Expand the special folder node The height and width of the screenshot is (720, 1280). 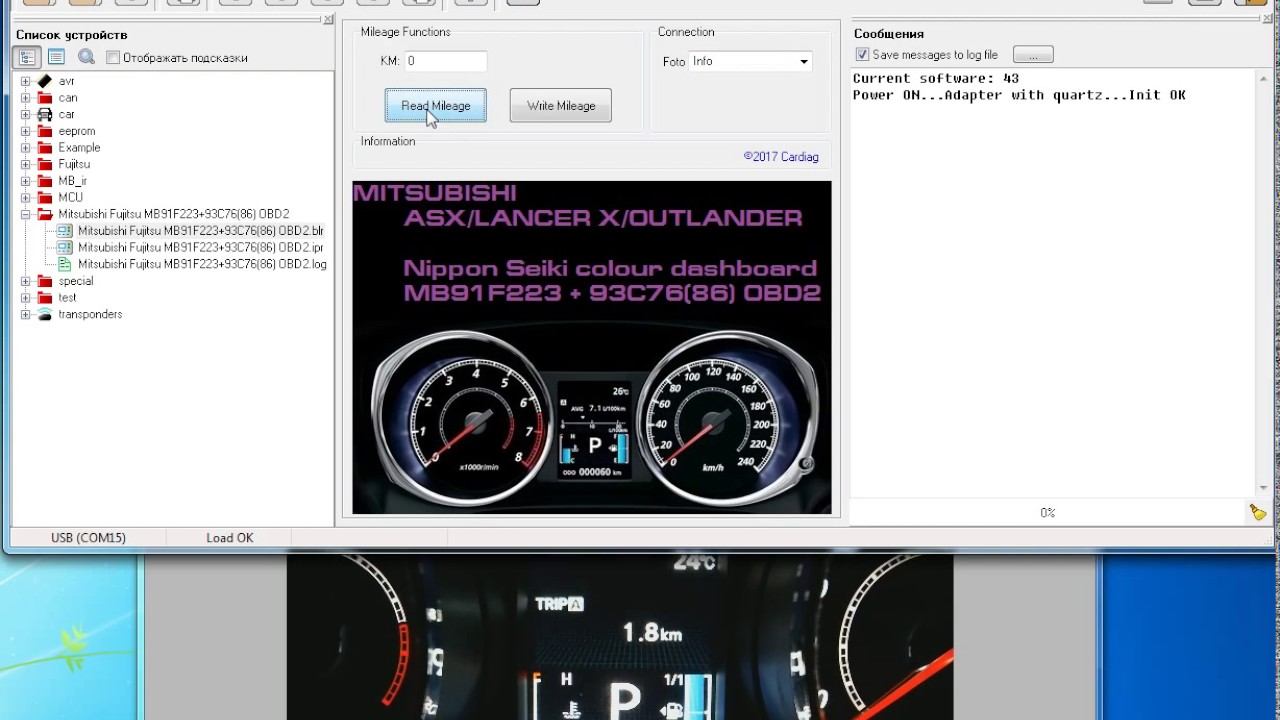pyautogui.click(x=26, y=281)
